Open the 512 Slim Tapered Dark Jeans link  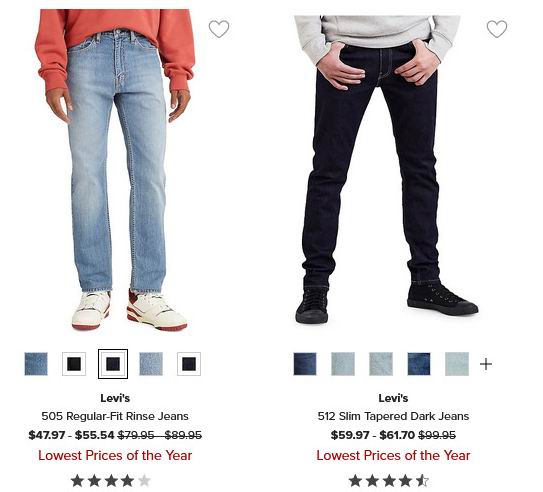coord(393,416)
